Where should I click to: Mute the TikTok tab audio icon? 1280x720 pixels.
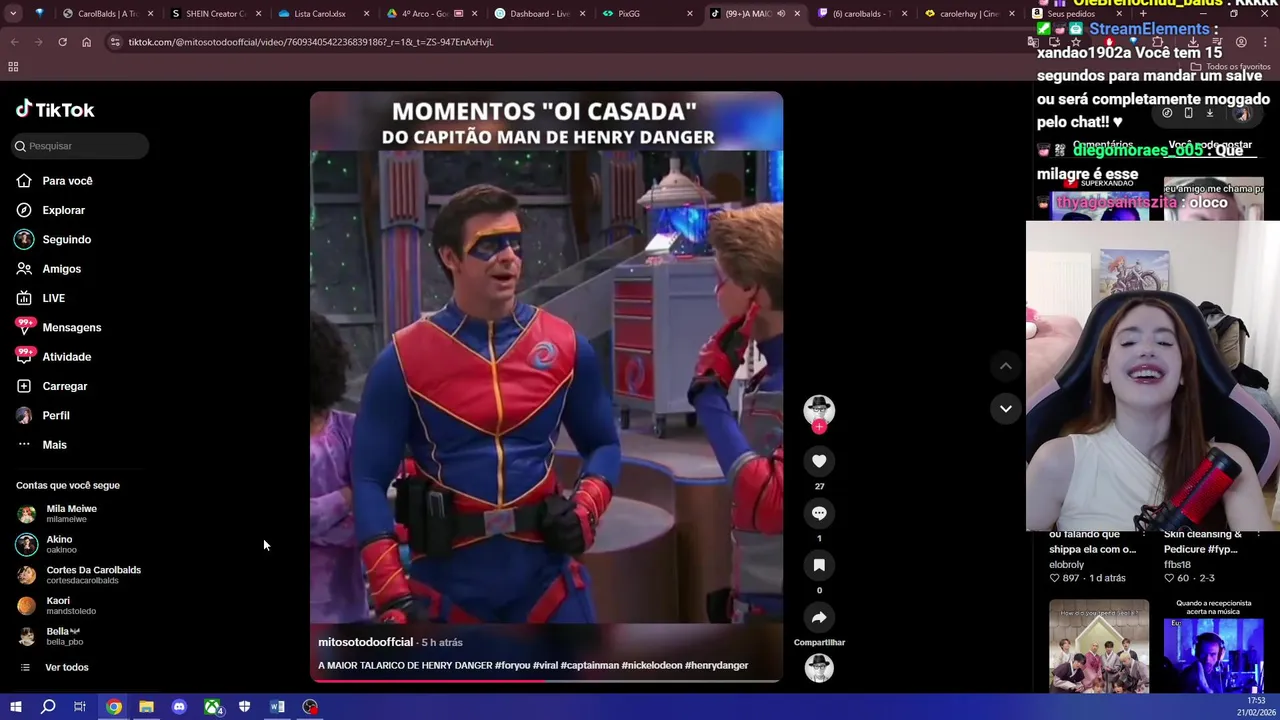(781, 14)
